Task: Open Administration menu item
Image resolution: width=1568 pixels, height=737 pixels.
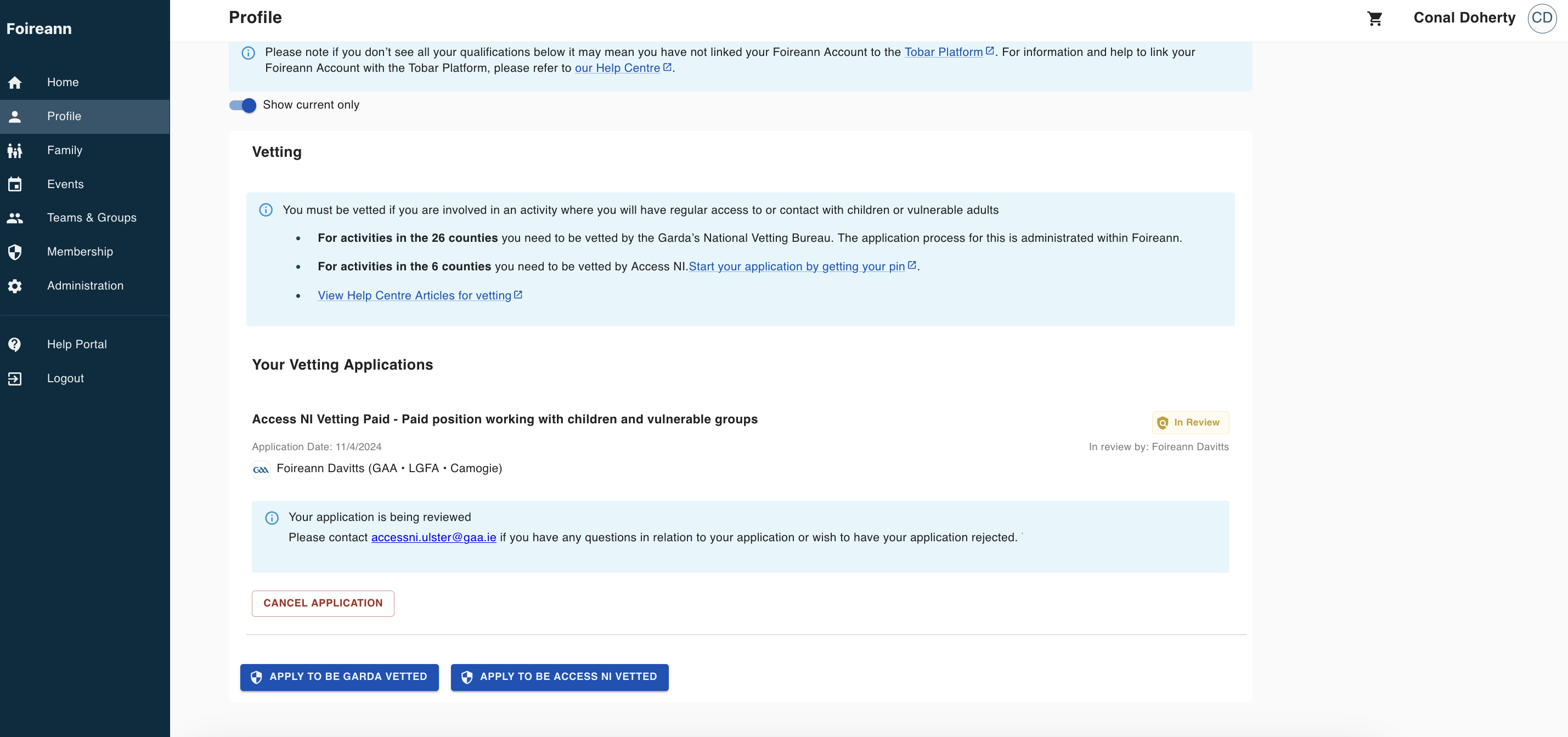Action: pyautogui.click(x=85, y=286)
